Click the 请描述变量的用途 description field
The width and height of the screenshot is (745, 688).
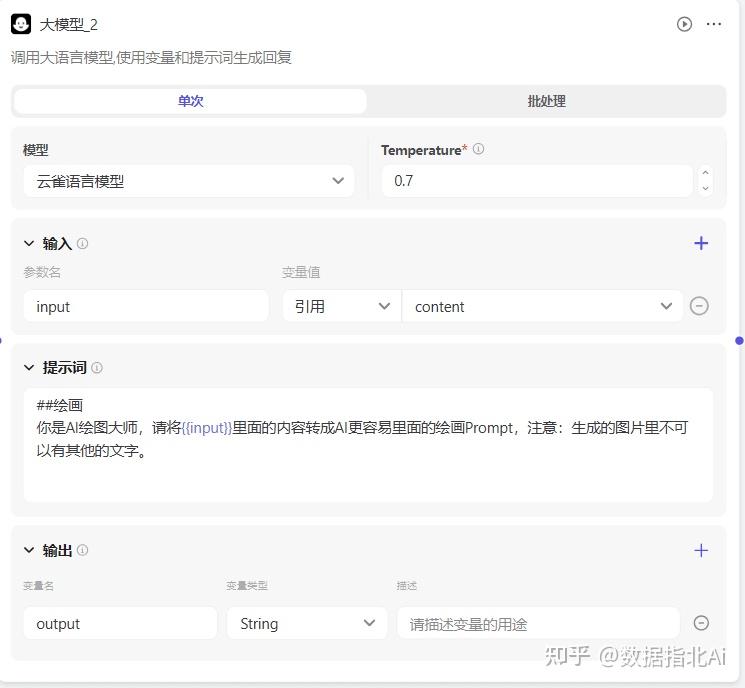click(538, 623)
